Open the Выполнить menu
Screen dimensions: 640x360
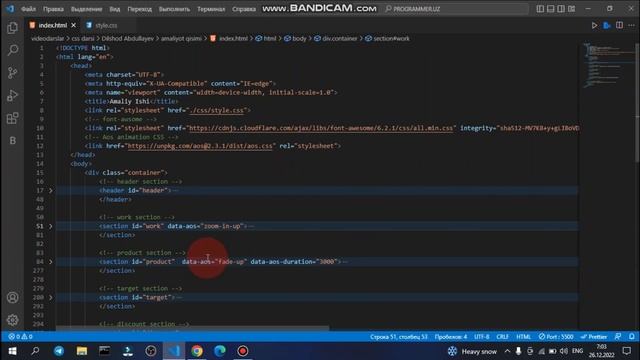click(x=174, y=9)
